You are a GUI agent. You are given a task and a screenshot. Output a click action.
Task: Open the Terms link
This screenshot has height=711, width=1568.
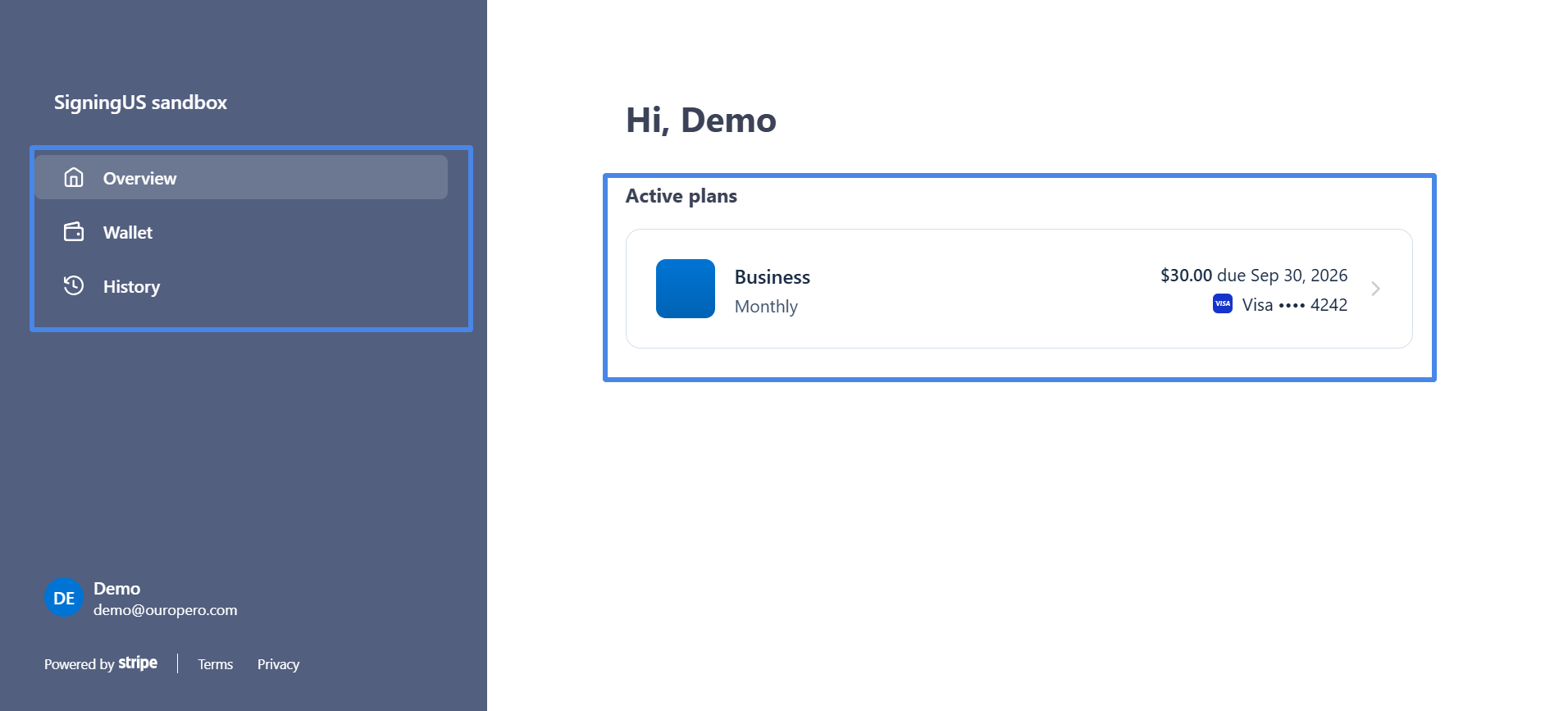(x=216, y=664)
